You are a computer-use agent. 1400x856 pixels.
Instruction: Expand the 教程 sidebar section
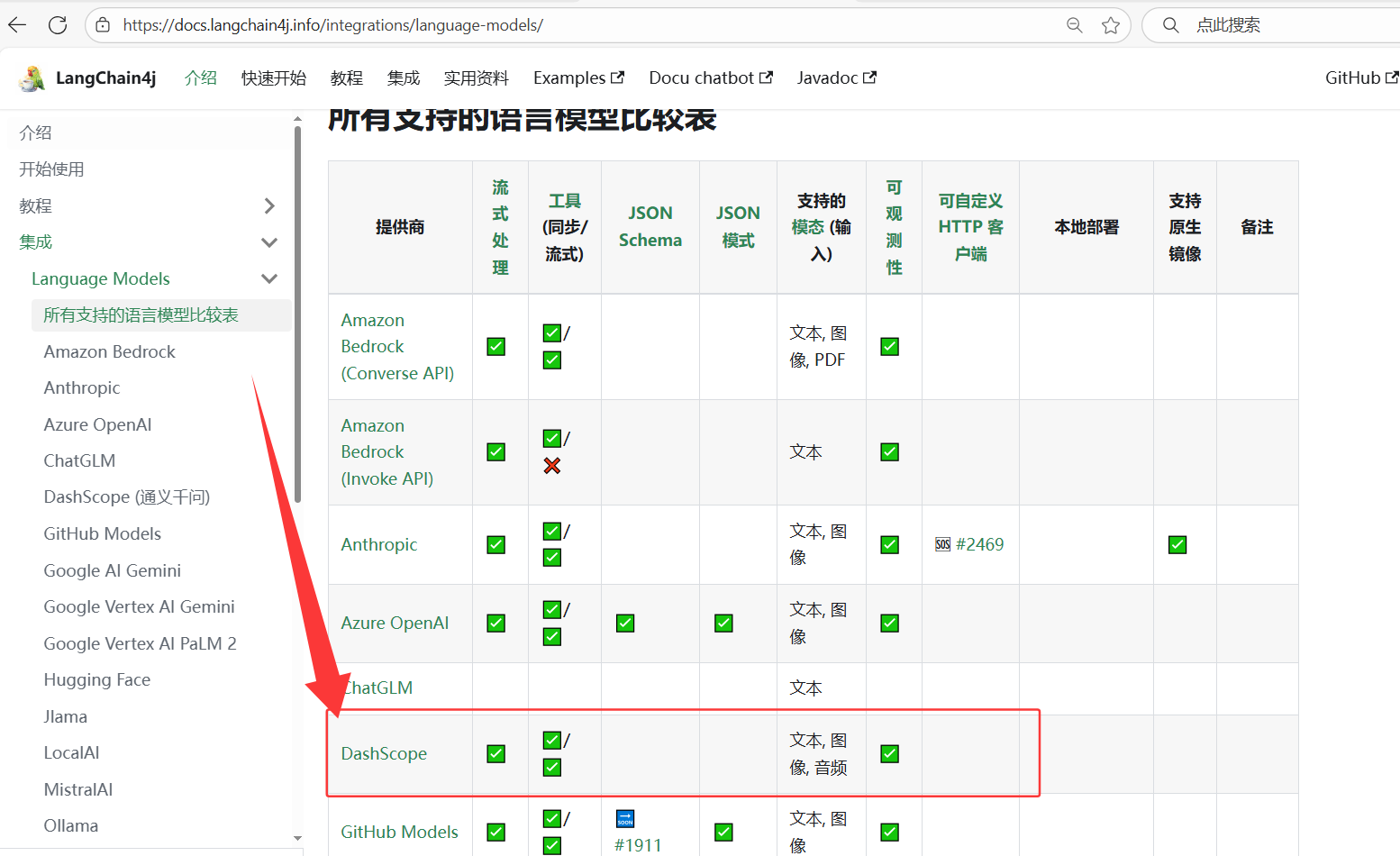tap(268, 206)
